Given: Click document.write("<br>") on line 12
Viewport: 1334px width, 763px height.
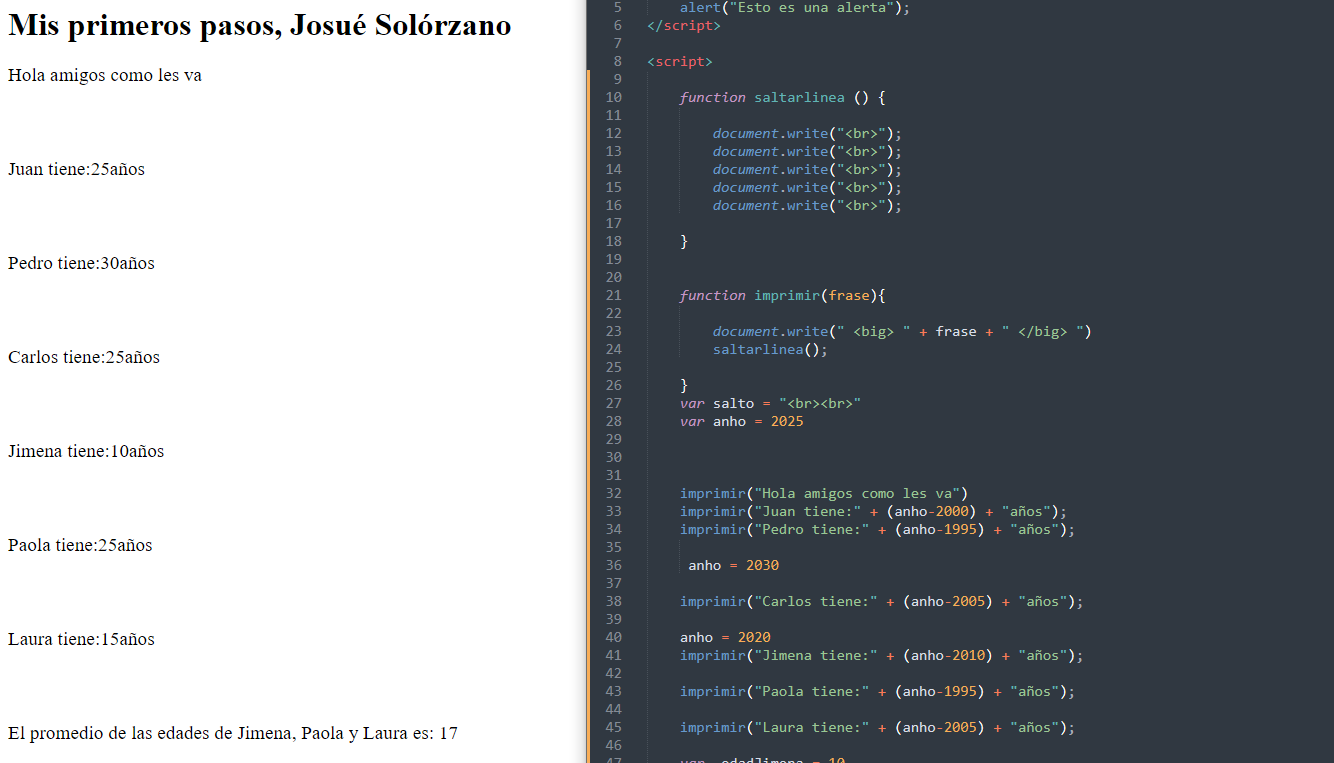Looking at the screenshot, I should pos(807,133).
